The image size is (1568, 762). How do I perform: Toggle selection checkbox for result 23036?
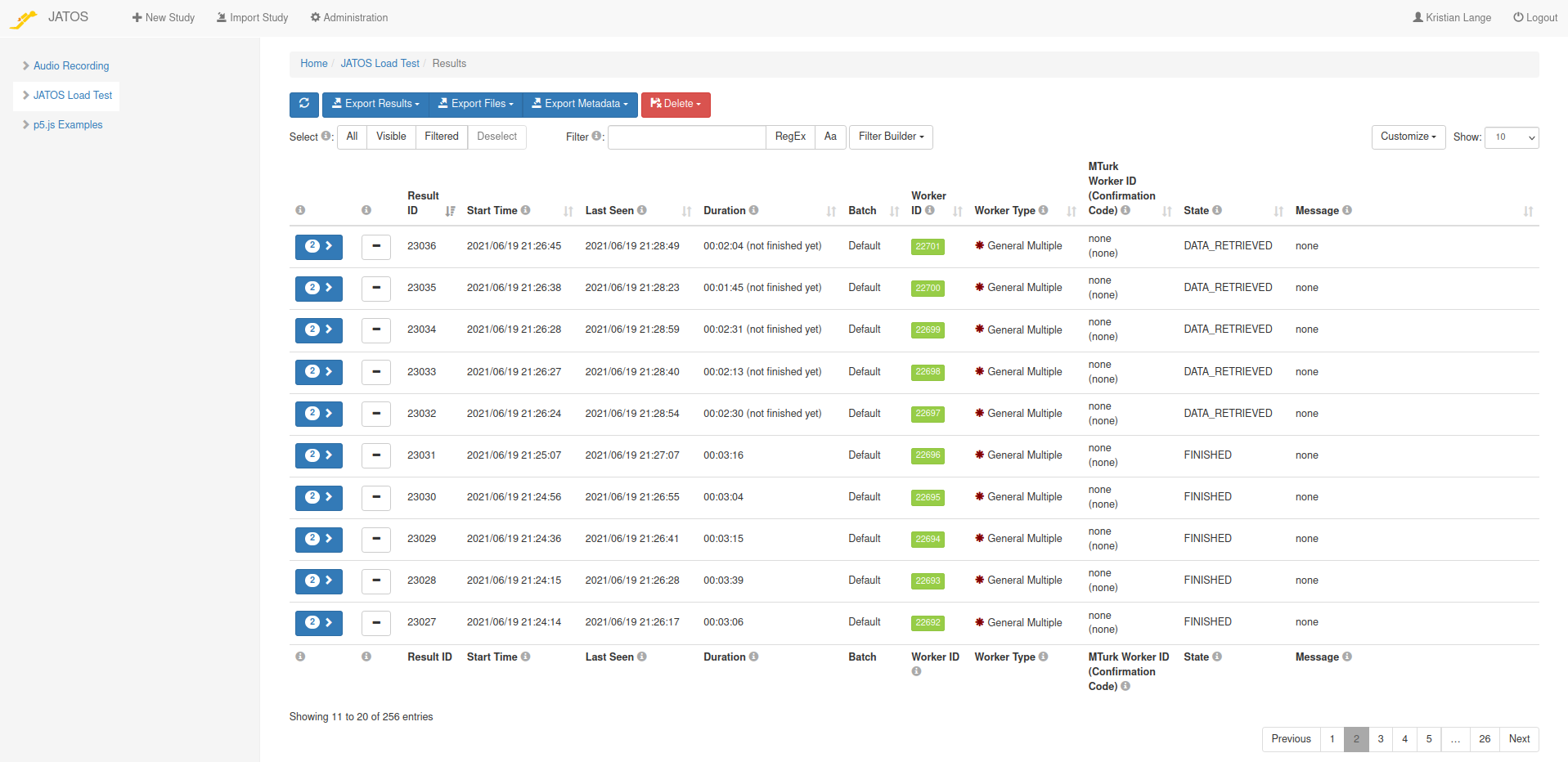tap(375, 246)
